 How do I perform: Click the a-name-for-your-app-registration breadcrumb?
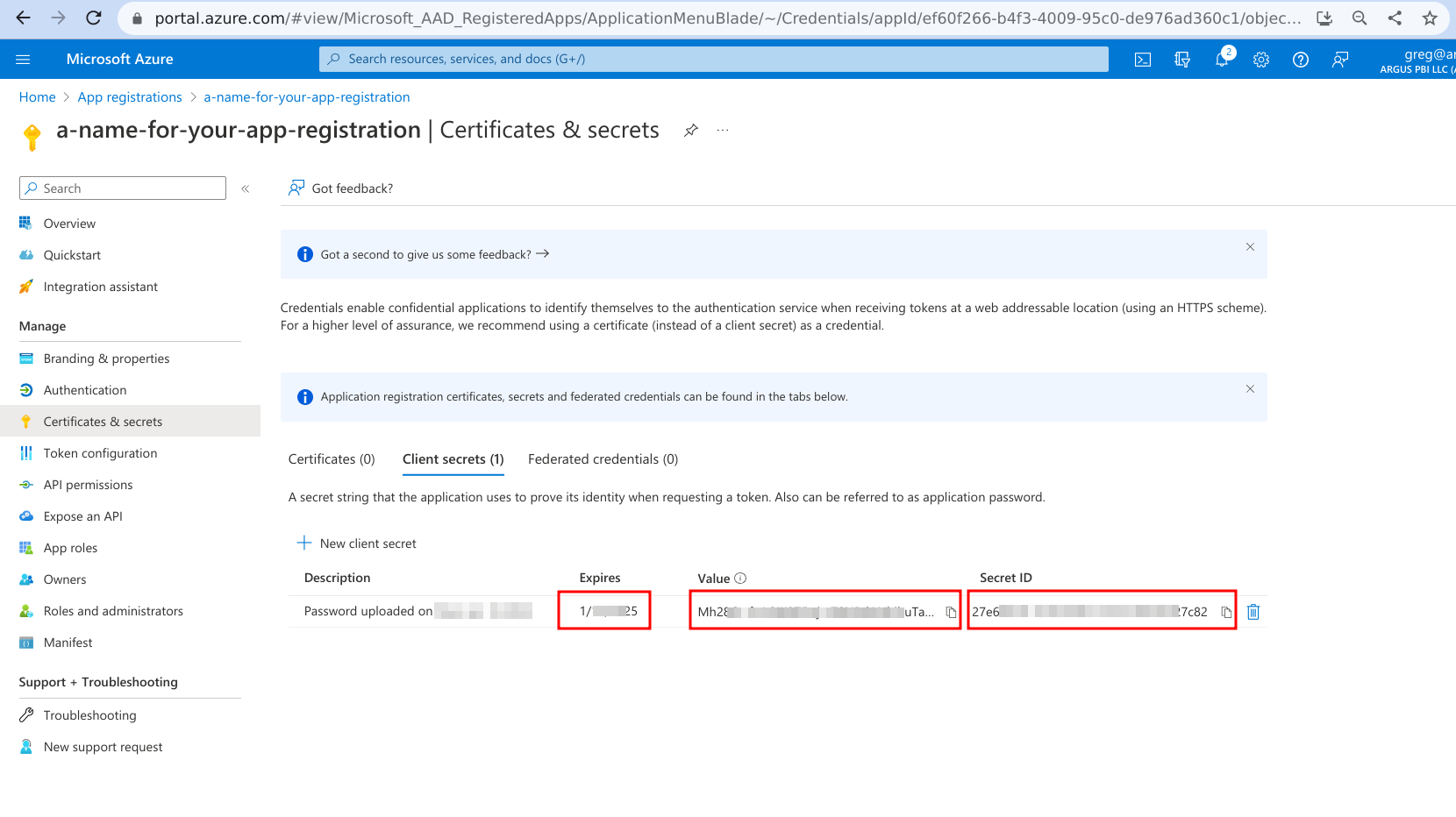[x=307, y=97]
